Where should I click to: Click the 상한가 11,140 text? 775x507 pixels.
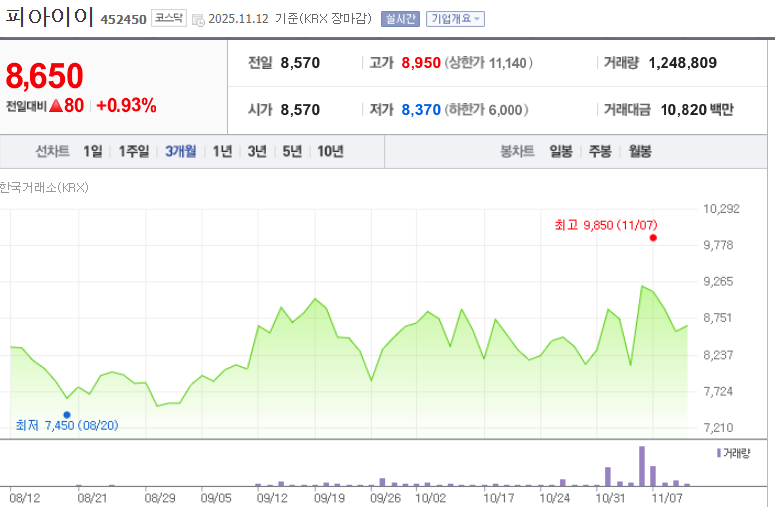[x=488, y=63]
